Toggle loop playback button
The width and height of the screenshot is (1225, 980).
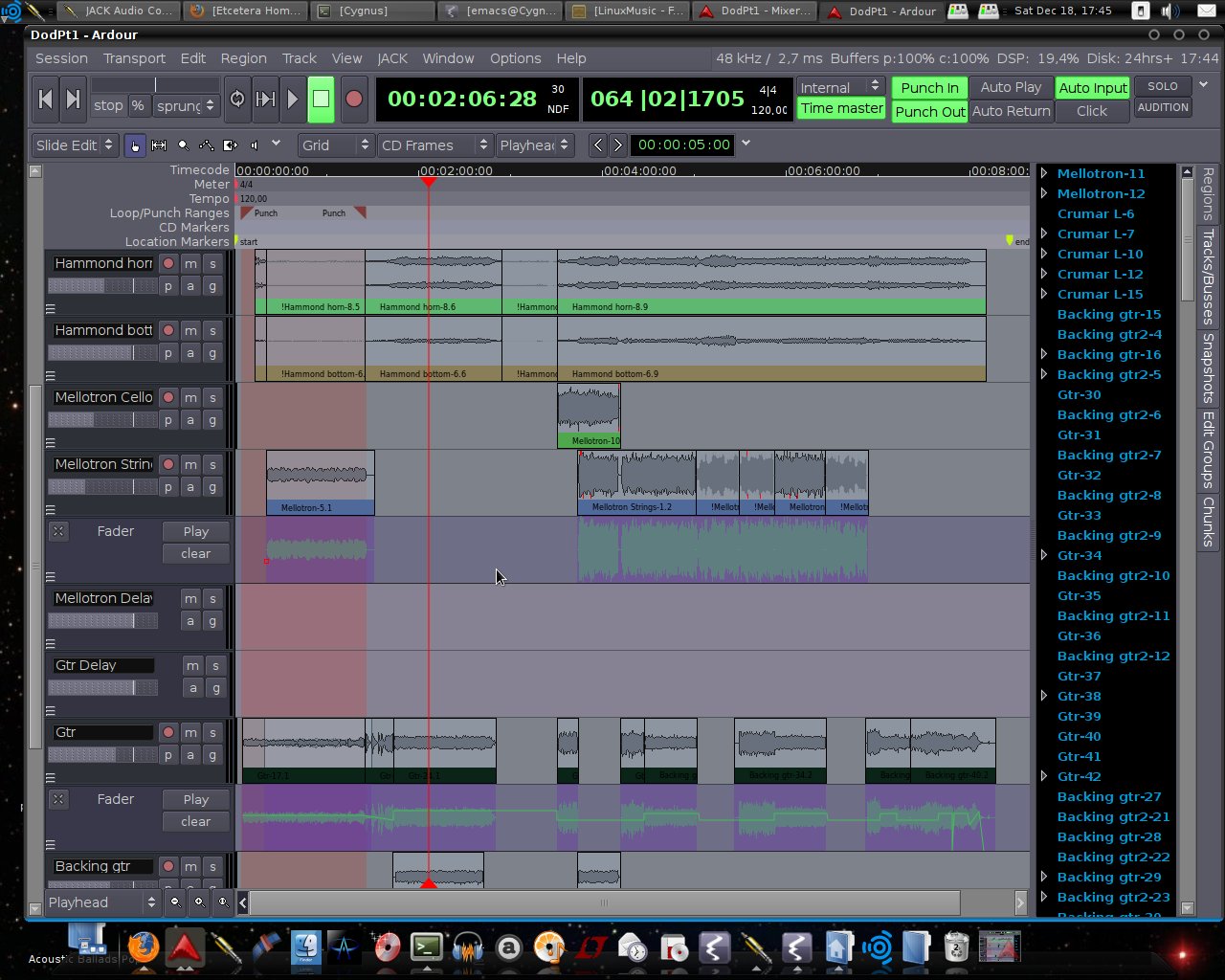[237, 100]
